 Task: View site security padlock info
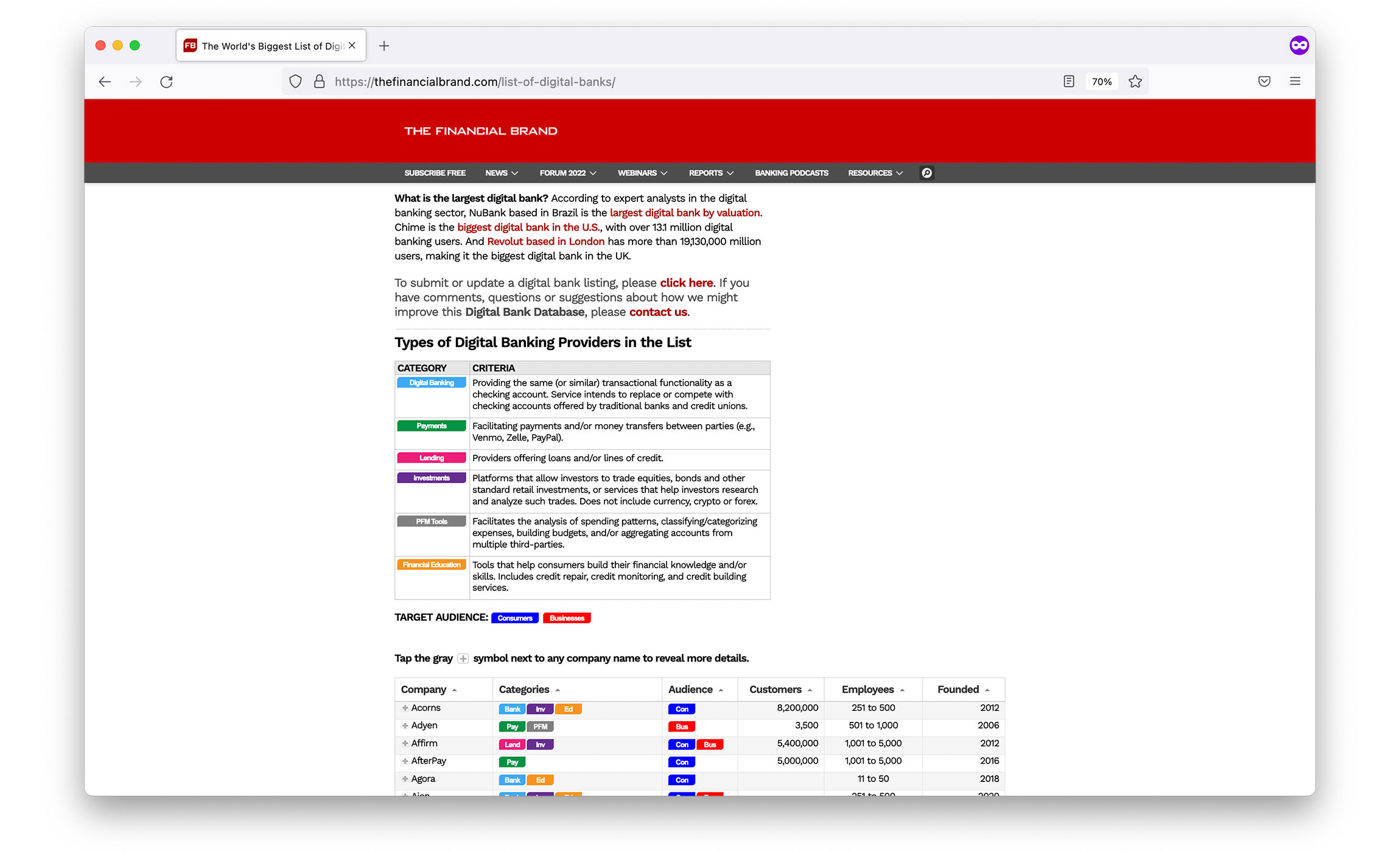click(x=319, y=82)
